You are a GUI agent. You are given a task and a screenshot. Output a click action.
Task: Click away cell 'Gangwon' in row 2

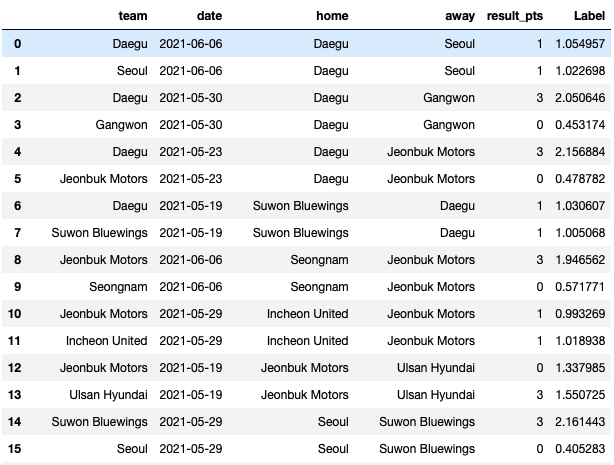pyautogui.click(x=449, y=98)
